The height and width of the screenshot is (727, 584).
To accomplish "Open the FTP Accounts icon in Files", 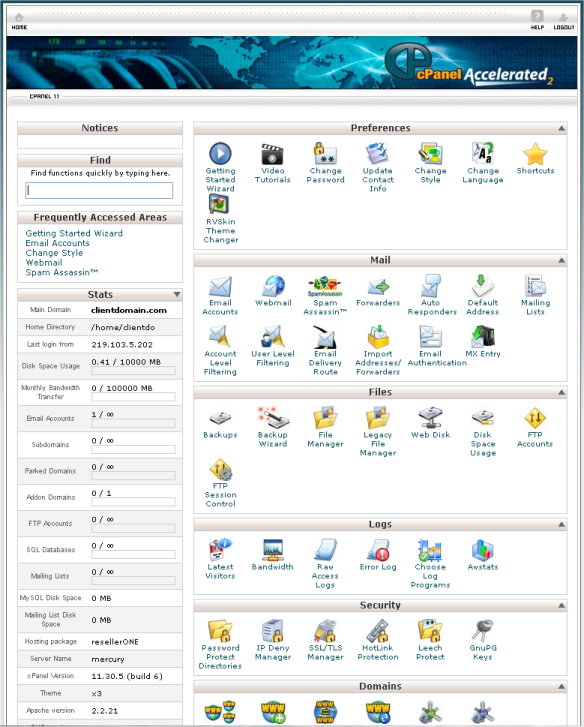I will [x=535, y=418].
